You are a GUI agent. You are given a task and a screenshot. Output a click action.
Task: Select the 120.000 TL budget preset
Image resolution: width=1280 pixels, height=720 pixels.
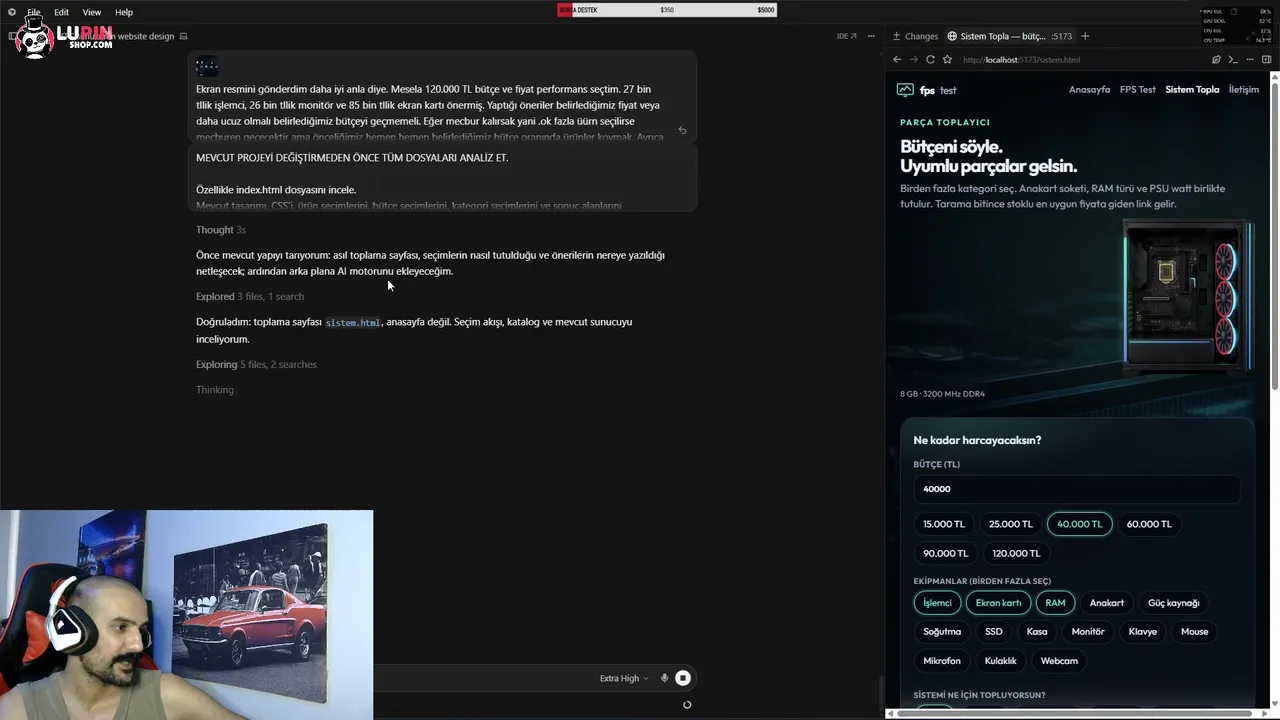click(1016, 553)
